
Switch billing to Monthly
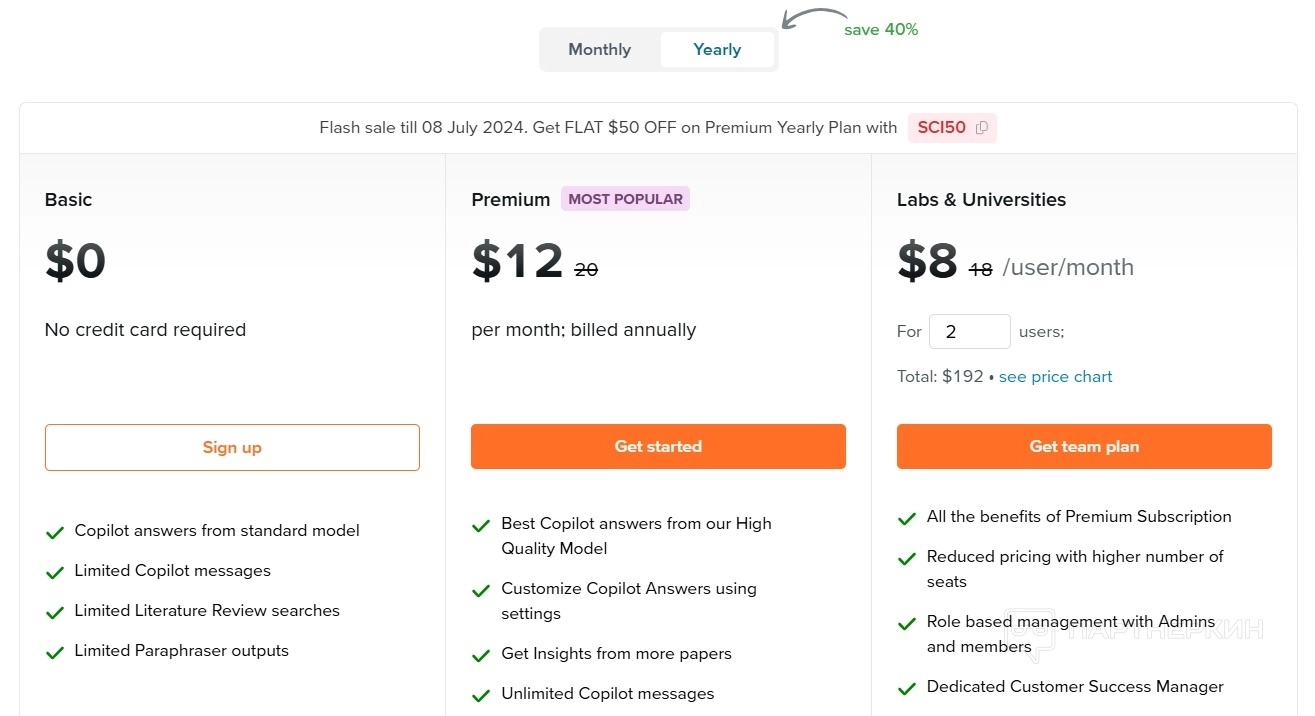click(599, 50)
